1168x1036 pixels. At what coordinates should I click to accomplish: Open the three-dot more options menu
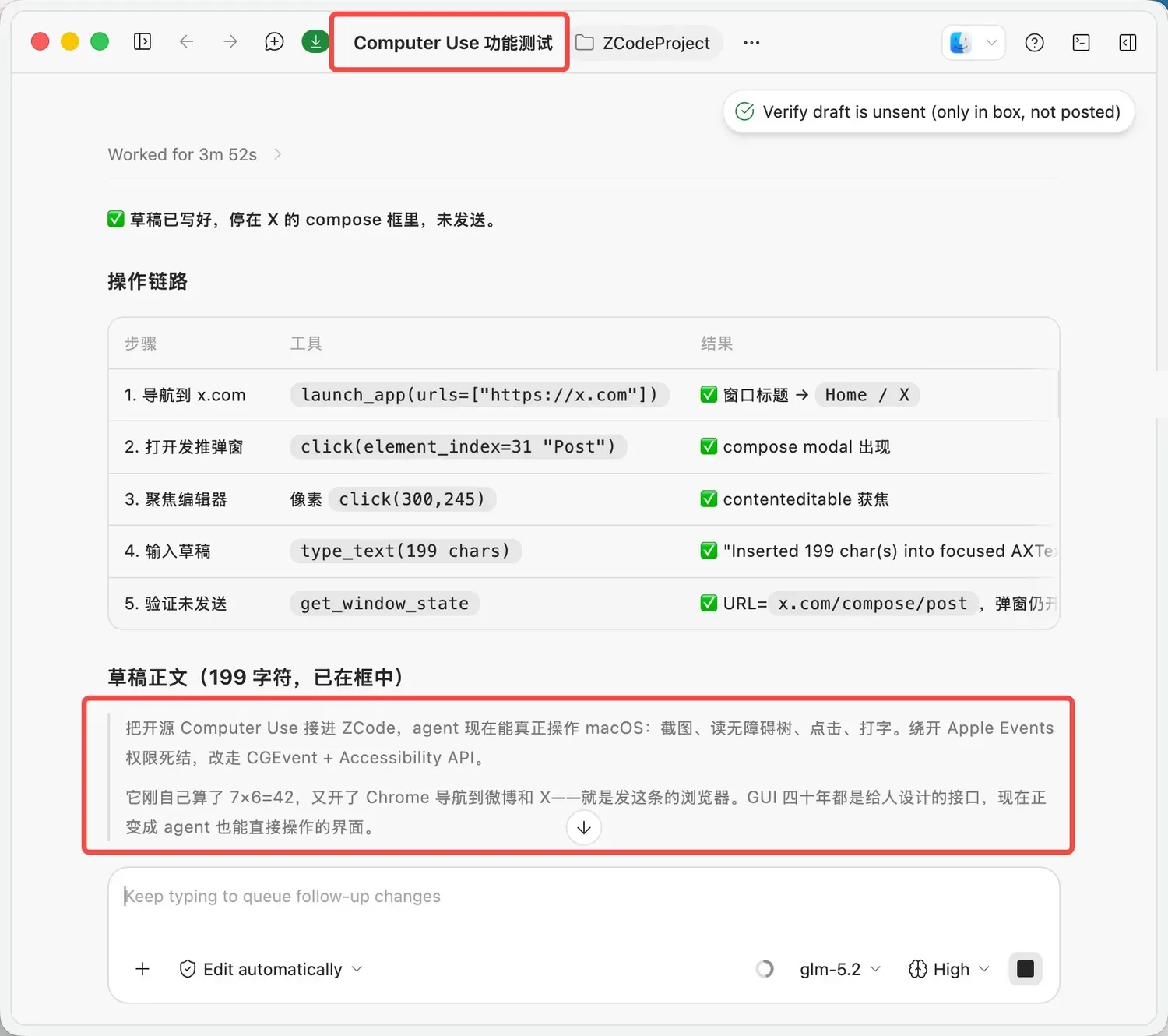[751, 43]
